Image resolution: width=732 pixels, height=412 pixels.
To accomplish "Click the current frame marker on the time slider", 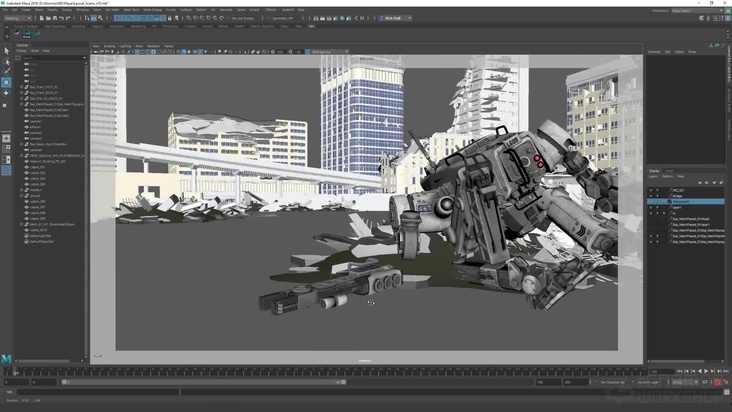I will pos(15,372).
